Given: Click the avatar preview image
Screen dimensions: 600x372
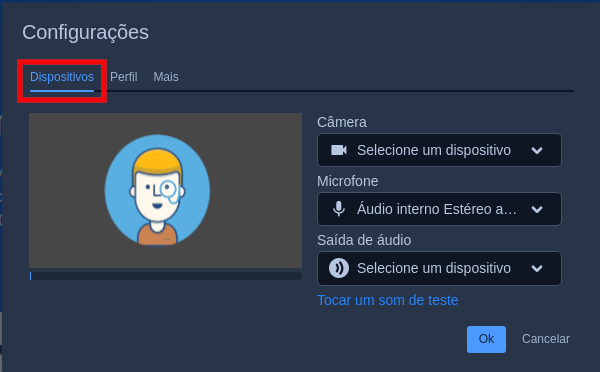Looking at the screenshot, I should coord(157,190).
